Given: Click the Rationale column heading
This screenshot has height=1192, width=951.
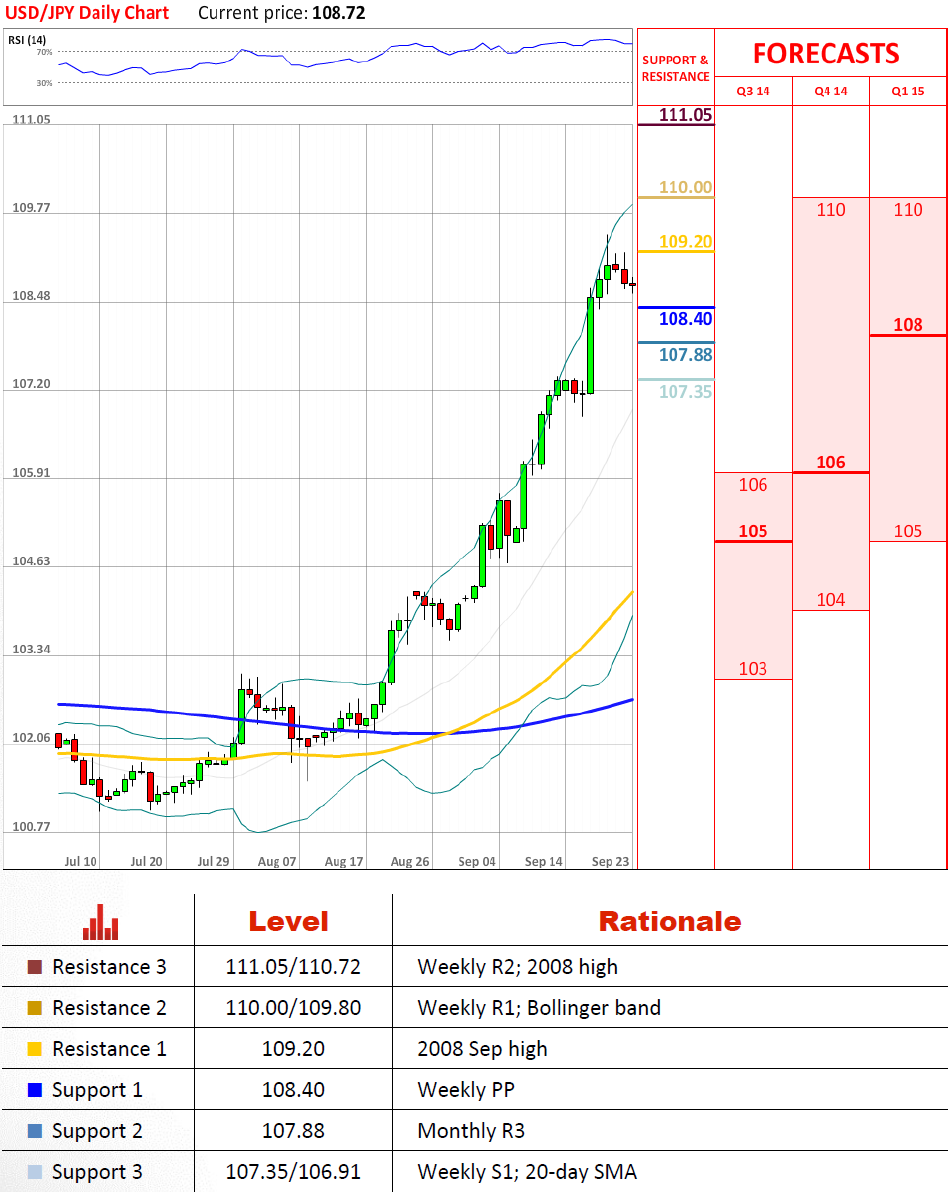Looking at the screenshot, I should (670, 921).
